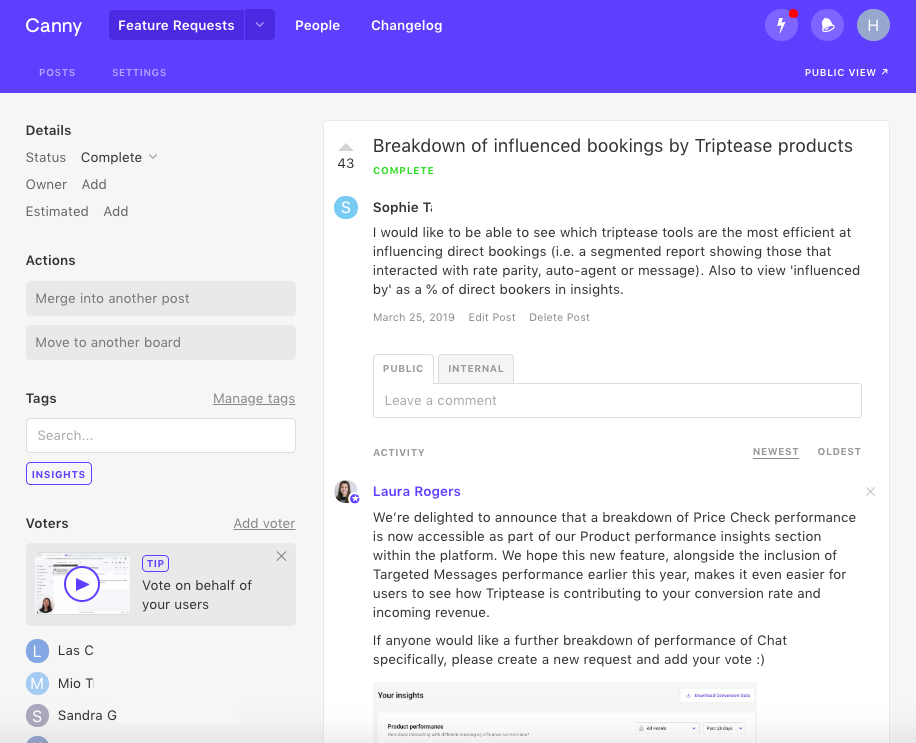
Task: Click the M avatar for Mio T
Action: point(37,683)
